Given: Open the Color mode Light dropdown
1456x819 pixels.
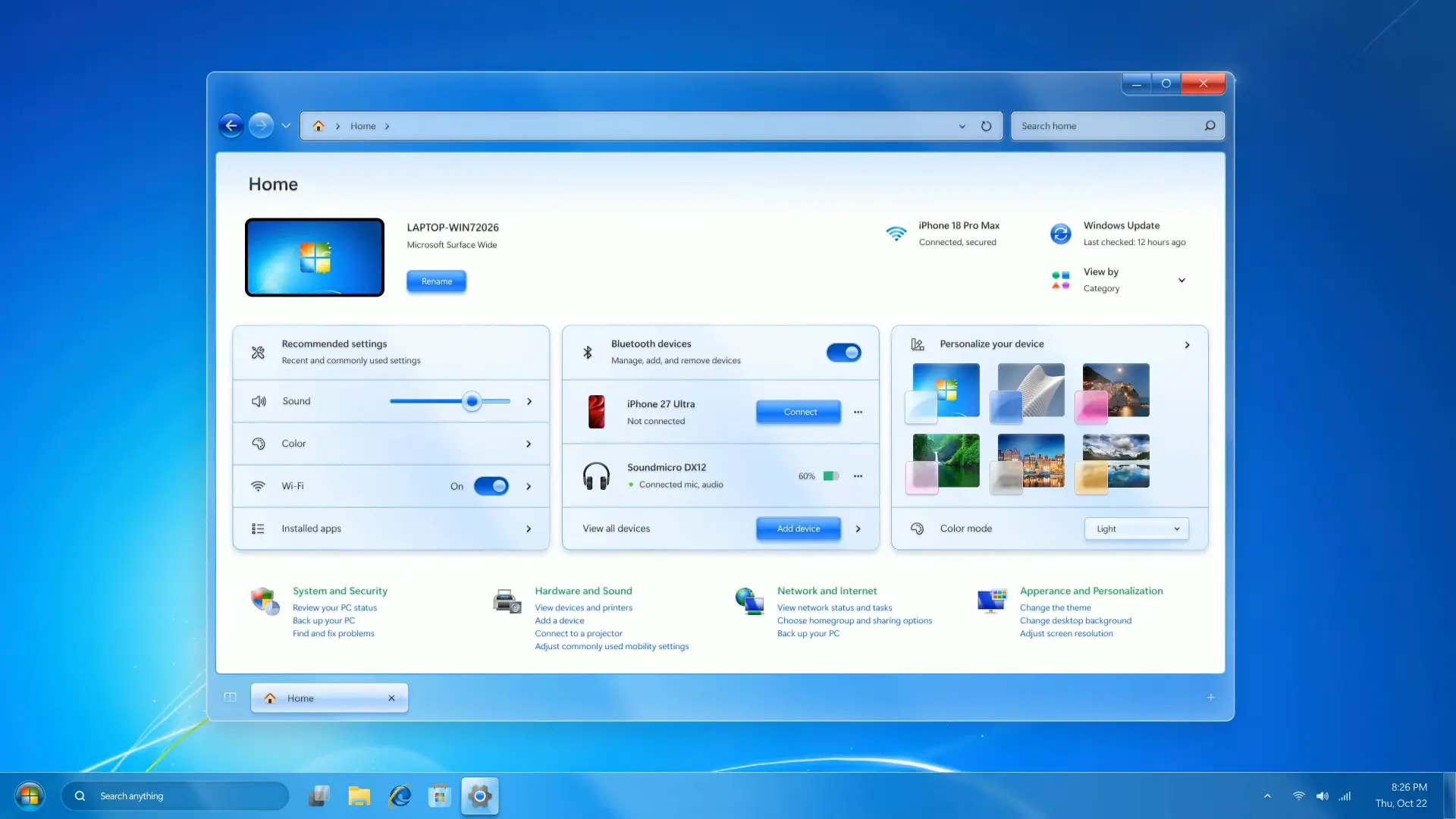Looking at the screenshot, I should point(1137,529).
